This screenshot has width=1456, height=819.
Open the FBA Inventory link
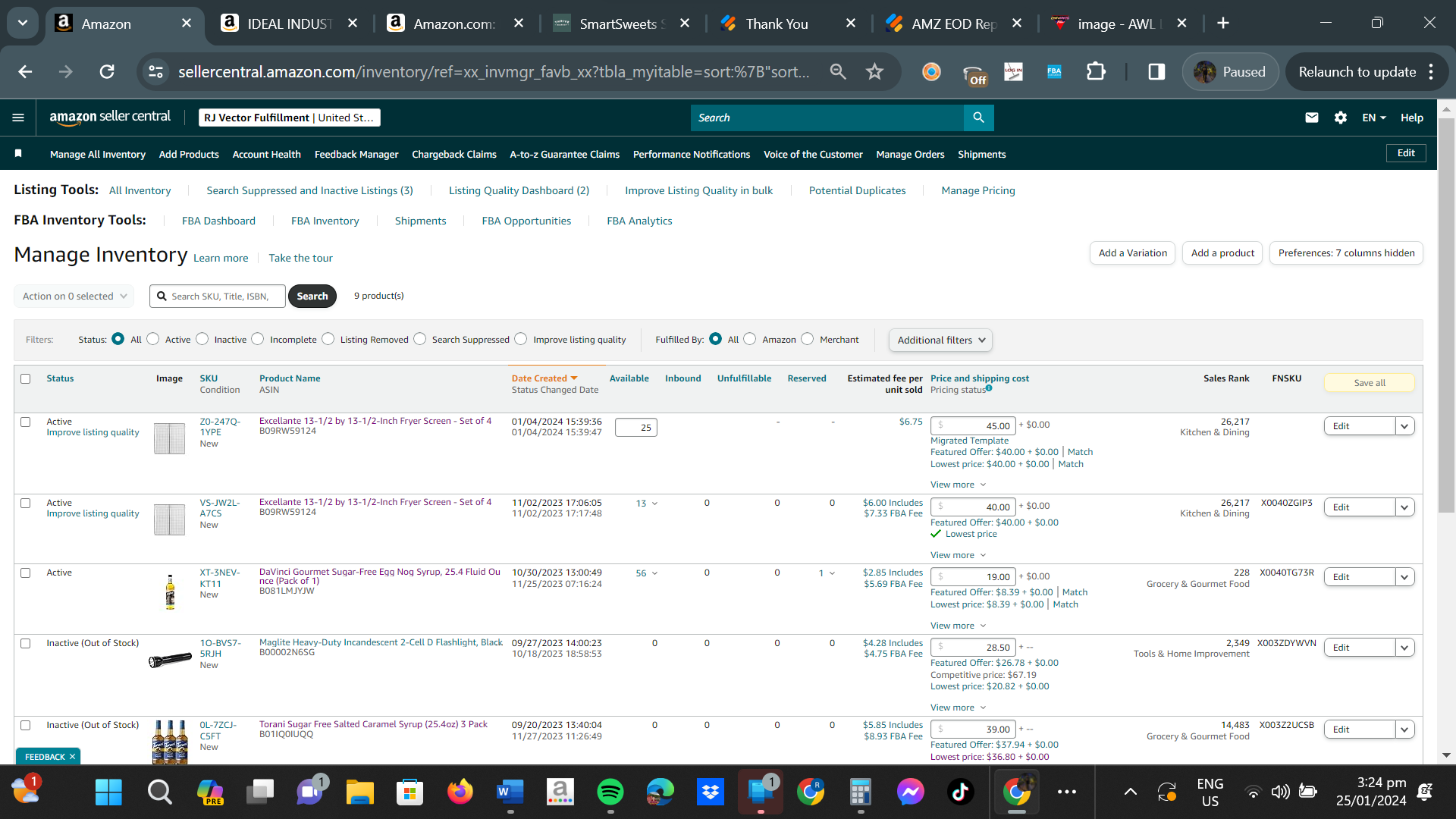tap(325, 221)
